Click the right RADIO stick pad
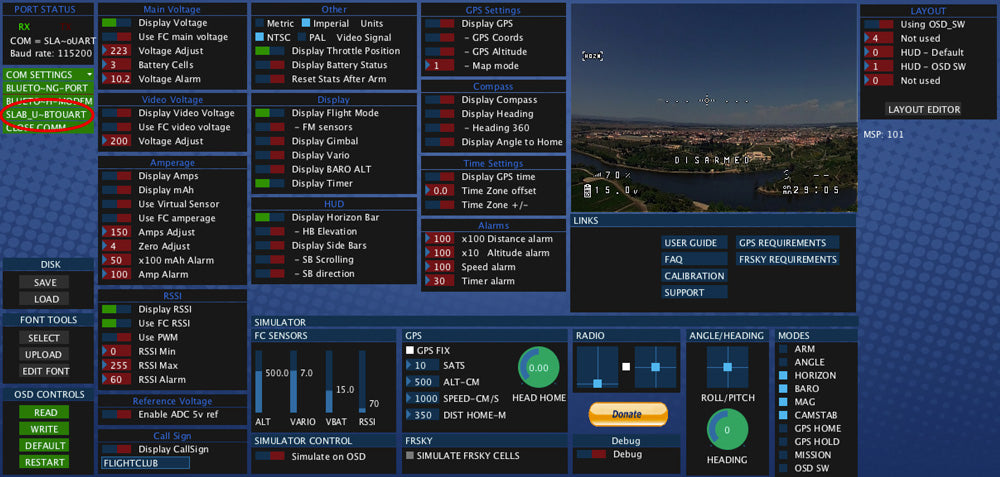Screen dimensions: 1000x477 pos(655,367)
